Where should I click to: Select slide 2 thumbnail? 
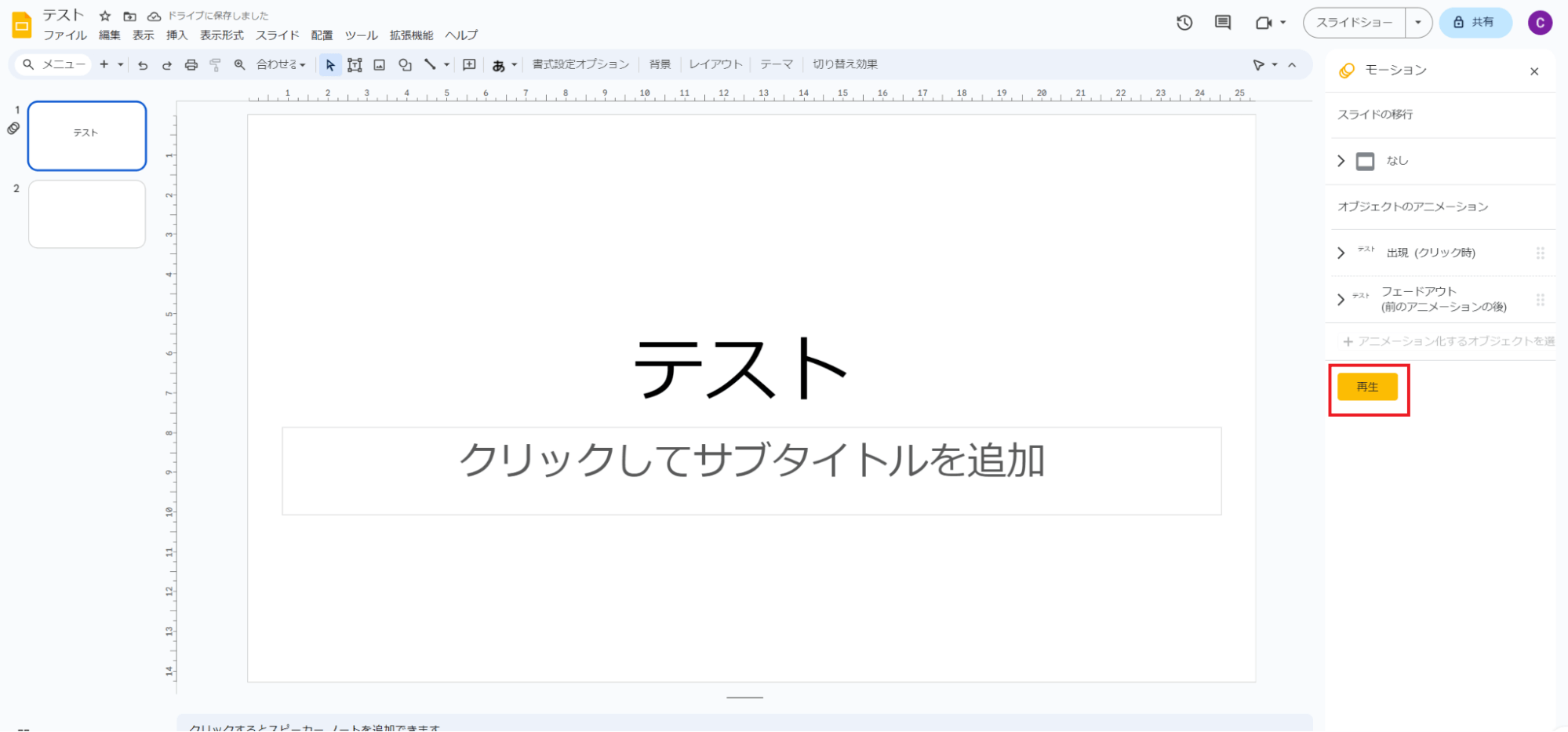(x=87, y=214)
